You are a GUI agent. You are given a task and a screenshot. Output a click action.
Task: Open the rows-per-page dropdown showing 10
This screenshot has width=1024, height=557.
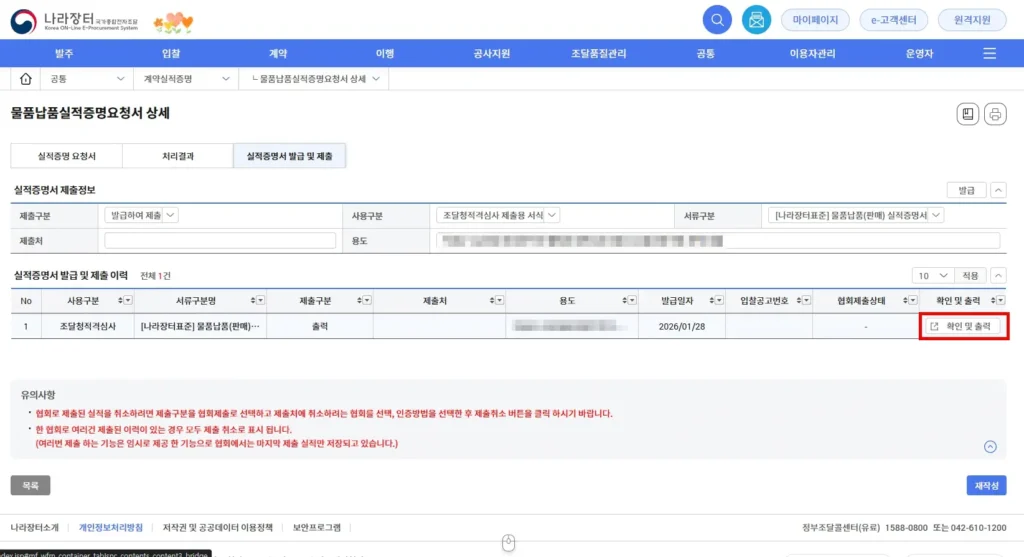[931, 275]
